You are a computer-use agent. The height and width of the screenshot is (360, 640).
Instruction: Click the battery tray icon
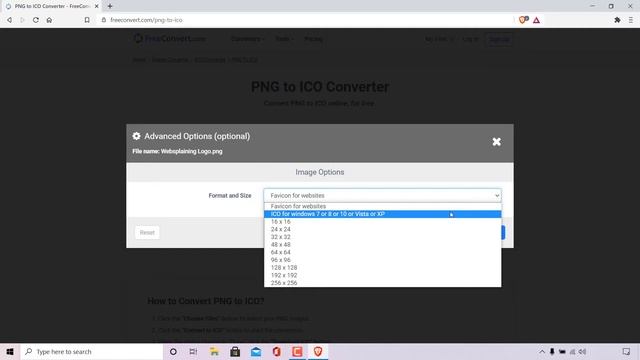coord(562,351)
